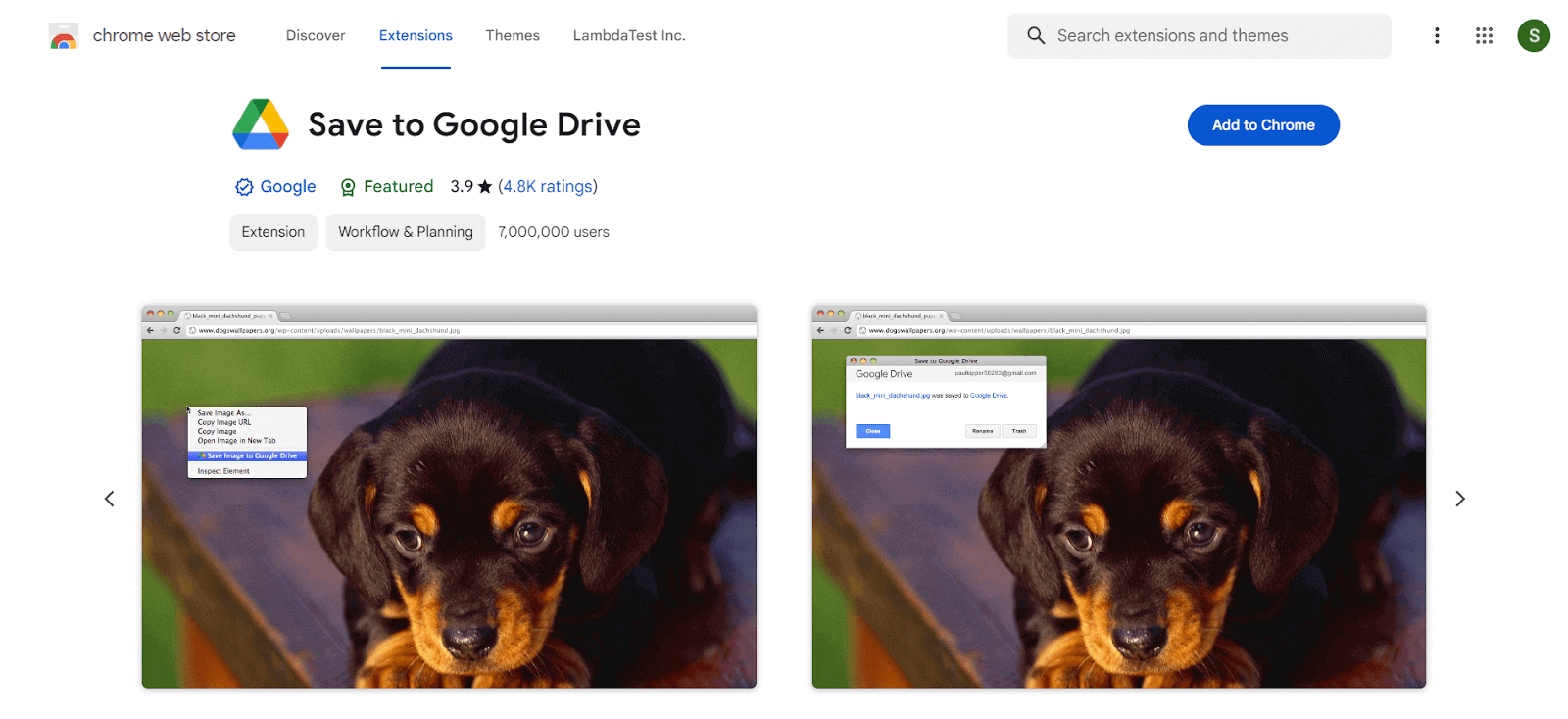This screenshot has width=1568, height=719.
Task: Click the Add to Chrome button
Action: tap(1263, 125)
